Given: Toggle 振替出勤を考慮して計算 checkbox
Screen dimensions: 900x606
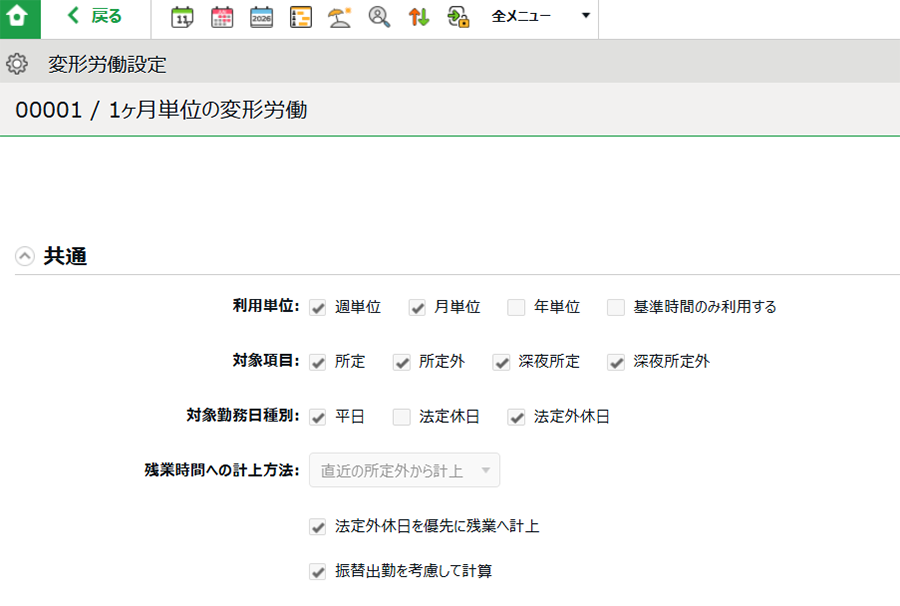Looking at the screenshot, I should [317, 571].
